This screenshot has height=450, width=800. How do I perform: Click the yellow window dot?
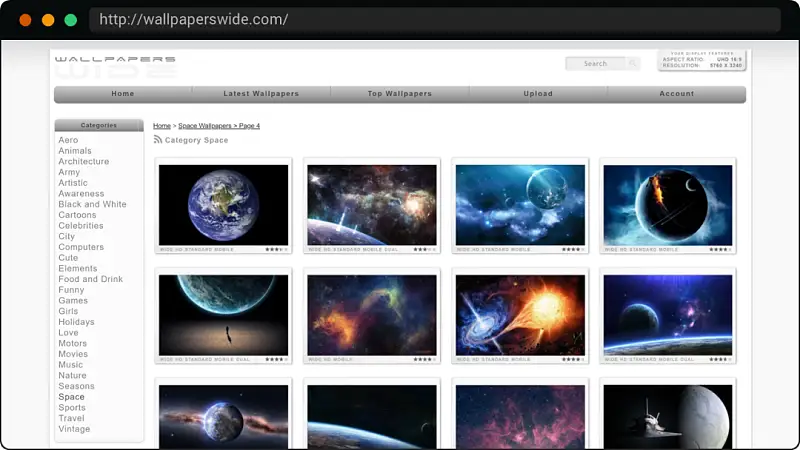pos(48,20)
